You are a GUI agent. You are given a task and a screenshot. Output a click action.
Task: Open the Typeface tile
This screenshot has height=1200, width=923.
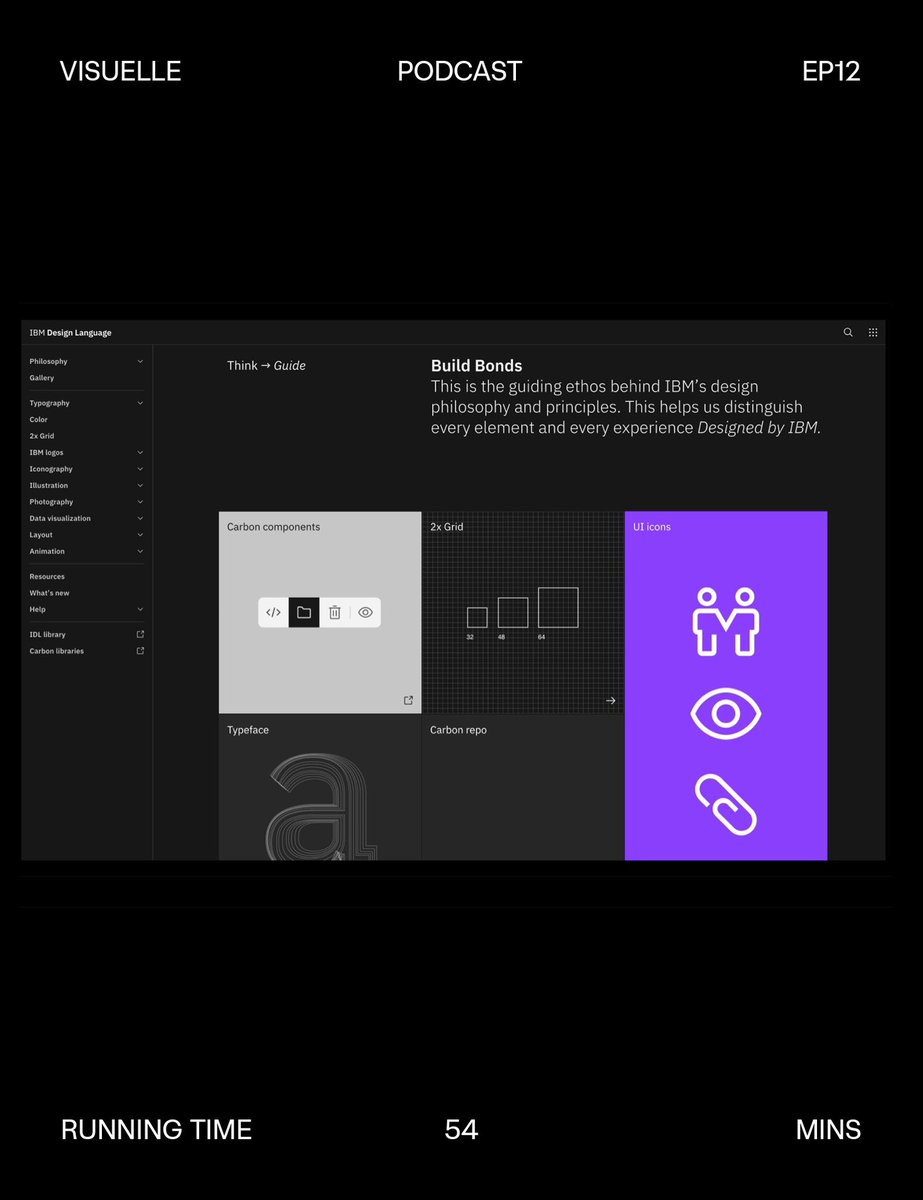tap(320, 788)
